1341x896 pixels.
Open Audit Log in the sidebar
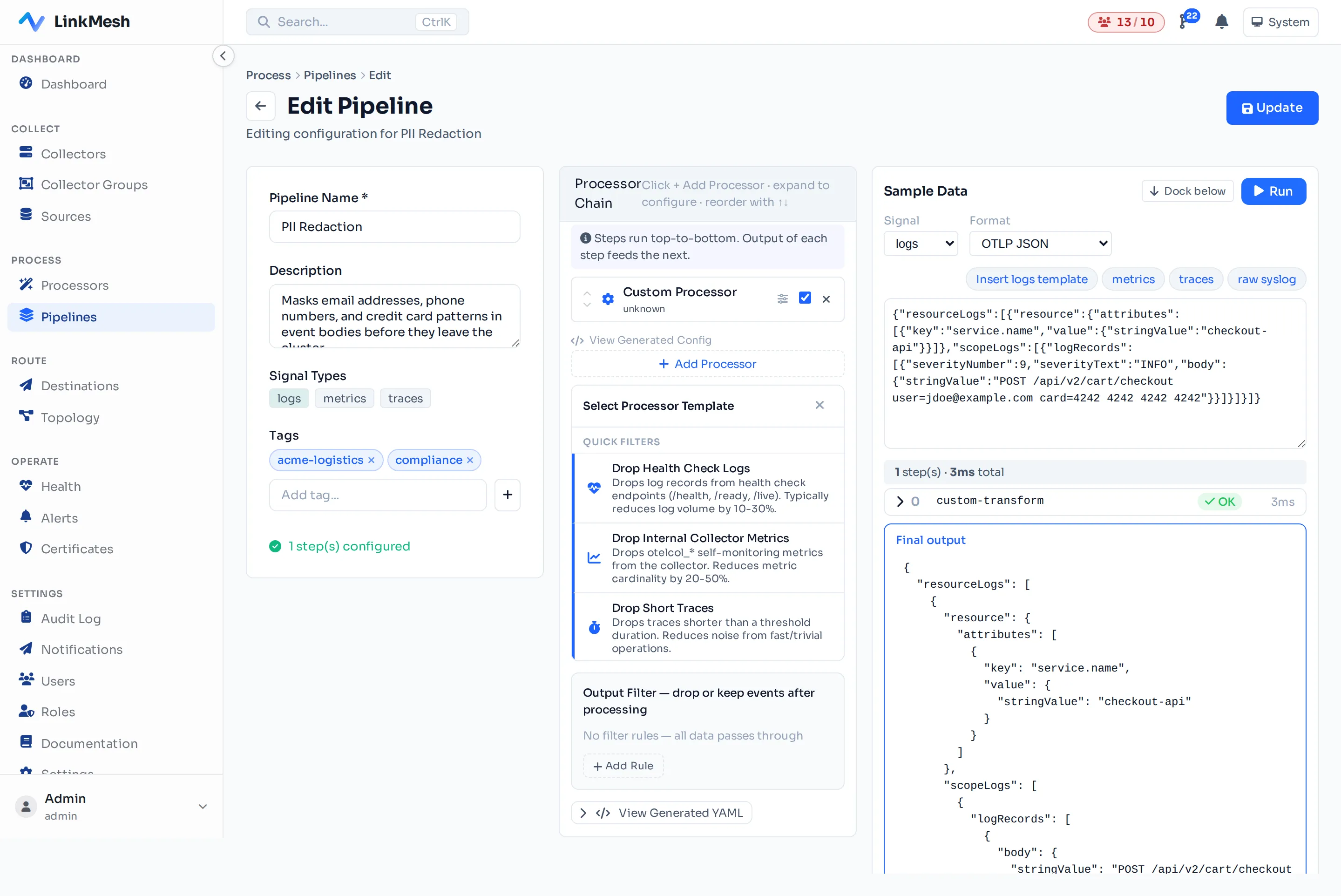(111, 619)
